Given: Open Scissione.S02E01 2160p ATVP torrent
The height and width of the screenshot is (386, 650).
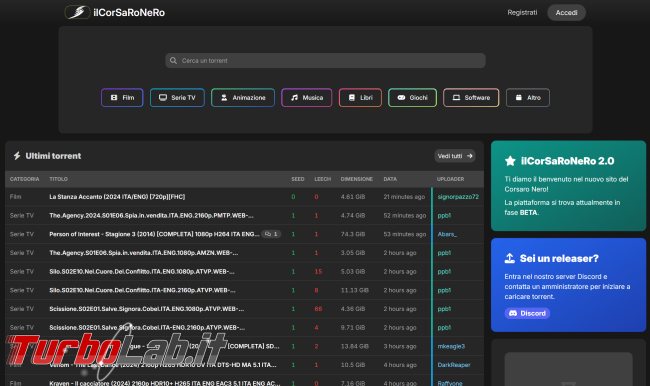Looking at the screenshot, I should click(147, 328).
